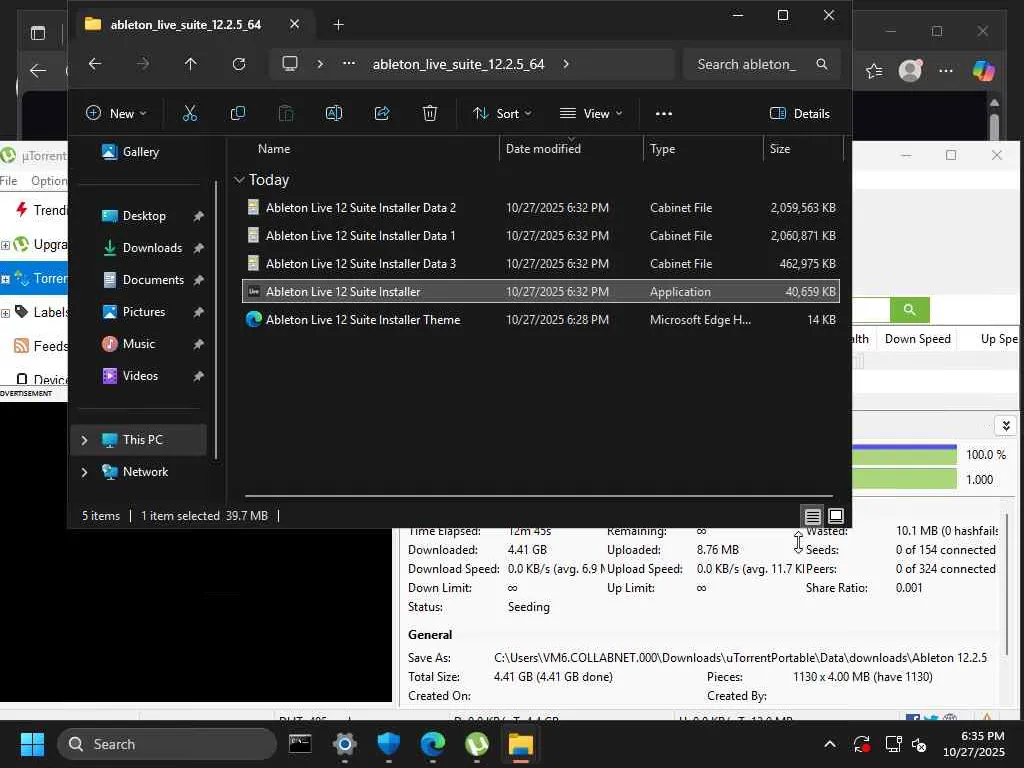This screenshot has width=1024, height=768.
Task: Click the uTorrent 100.0 % progress bar
Action: point(904,455)
